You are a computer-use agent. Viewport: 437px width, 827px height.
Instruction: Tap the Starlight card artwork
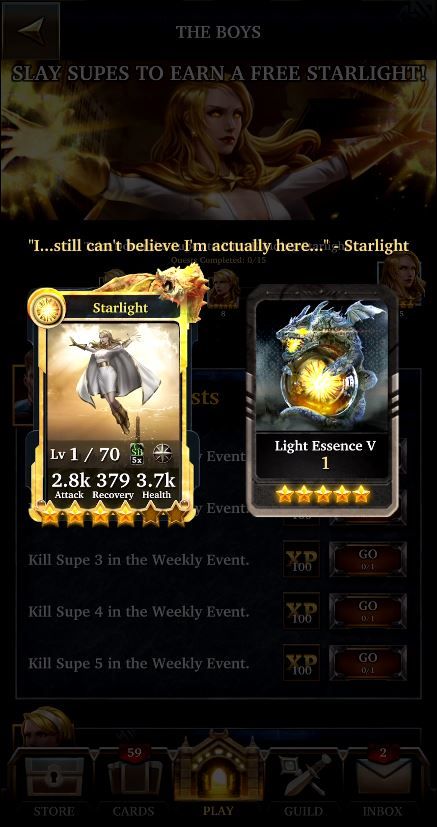point(113,380)
